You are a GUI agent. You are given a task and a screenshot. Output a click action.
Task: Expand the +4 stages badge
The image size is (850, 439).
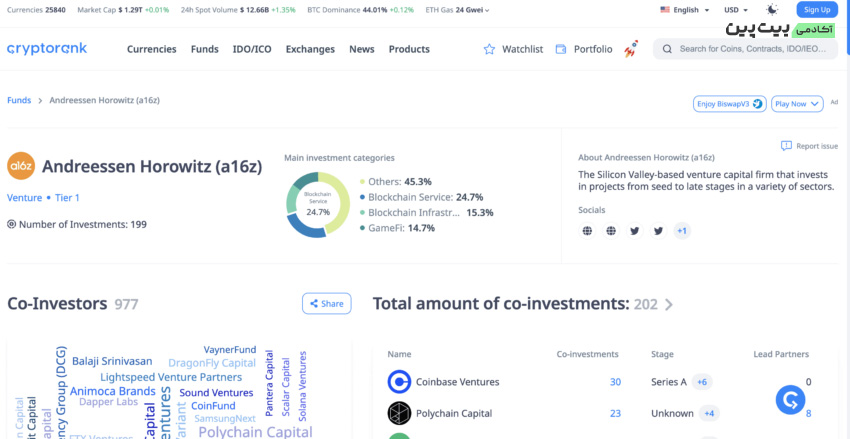click(709, 414)
